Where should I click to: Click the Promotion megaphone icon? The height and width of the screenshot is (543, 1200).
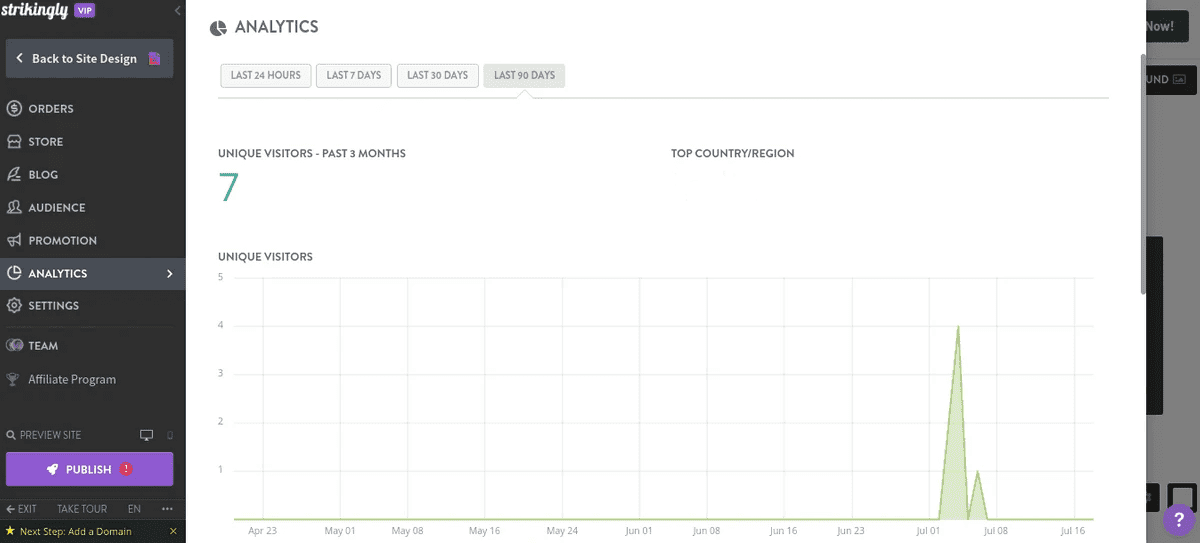(14, 240)
